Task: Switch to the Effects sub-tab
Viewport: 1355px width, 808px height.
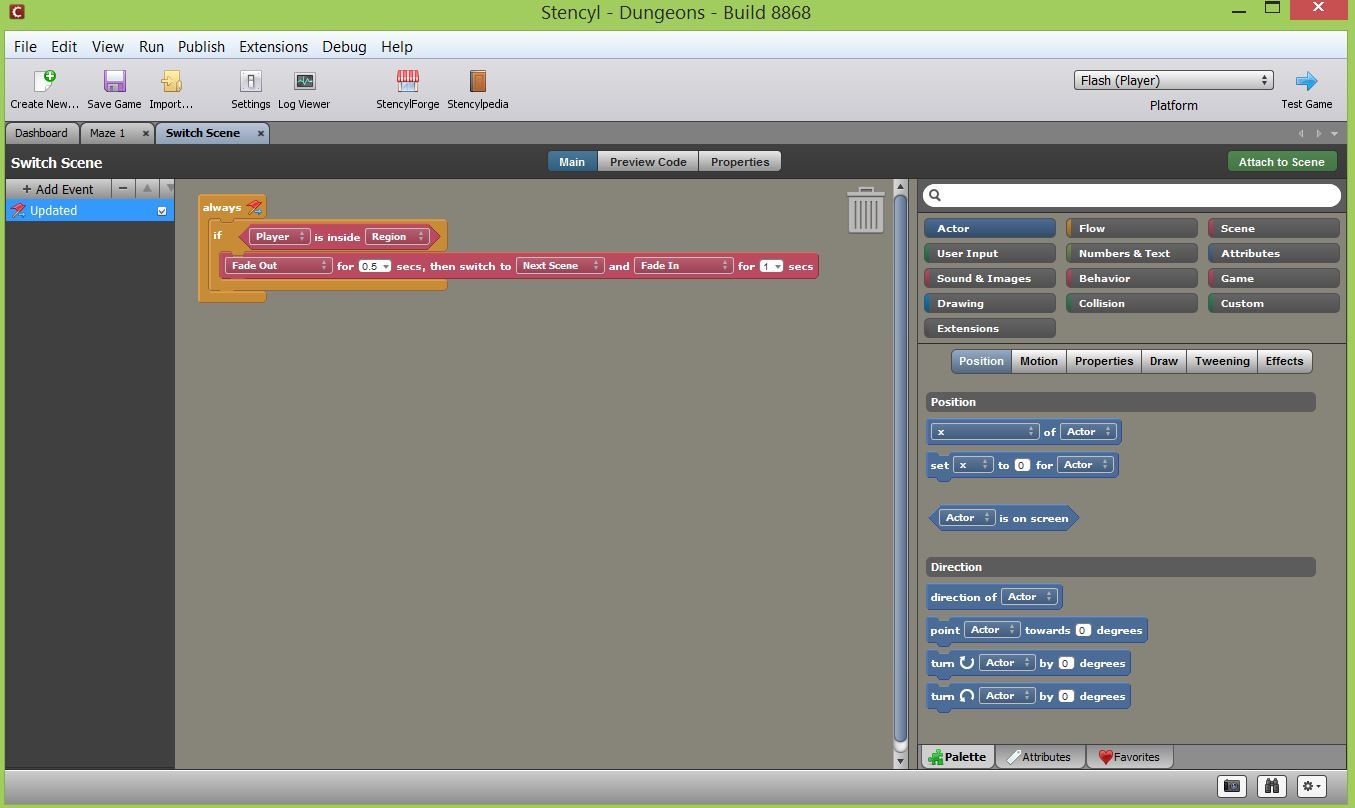Action: click(1284, 361)
